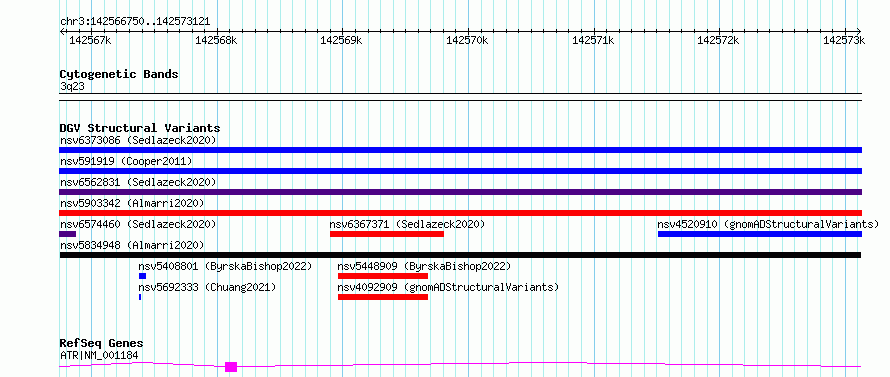Click the nsv5834948 (Almarri2020) label

click(132, 245)
